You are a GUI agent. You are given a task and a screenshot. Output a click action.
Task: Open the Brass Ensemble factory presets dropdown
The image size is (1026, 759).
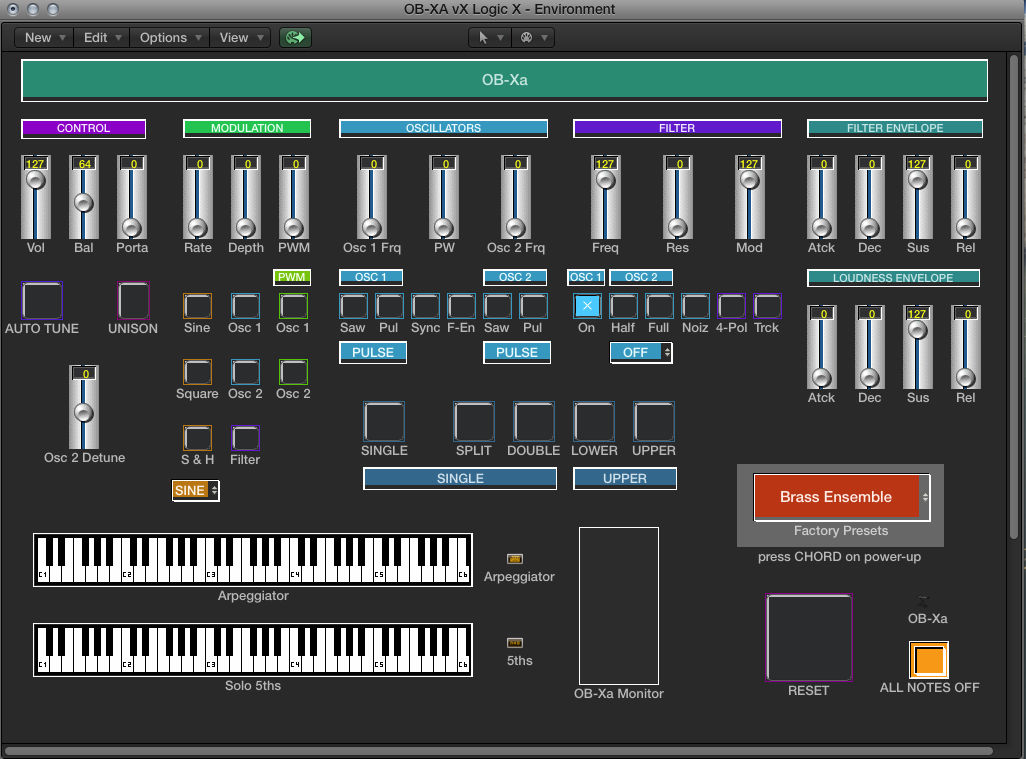pos(840,497)
